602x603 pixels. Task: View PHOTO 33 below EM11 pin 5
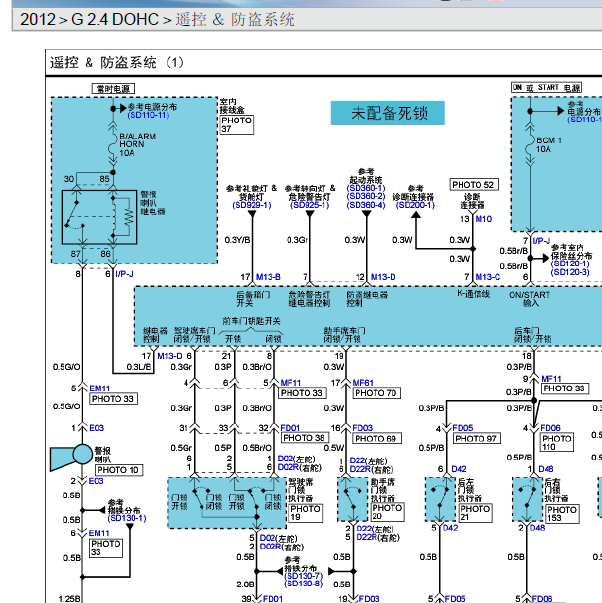(x=113, y=399)
